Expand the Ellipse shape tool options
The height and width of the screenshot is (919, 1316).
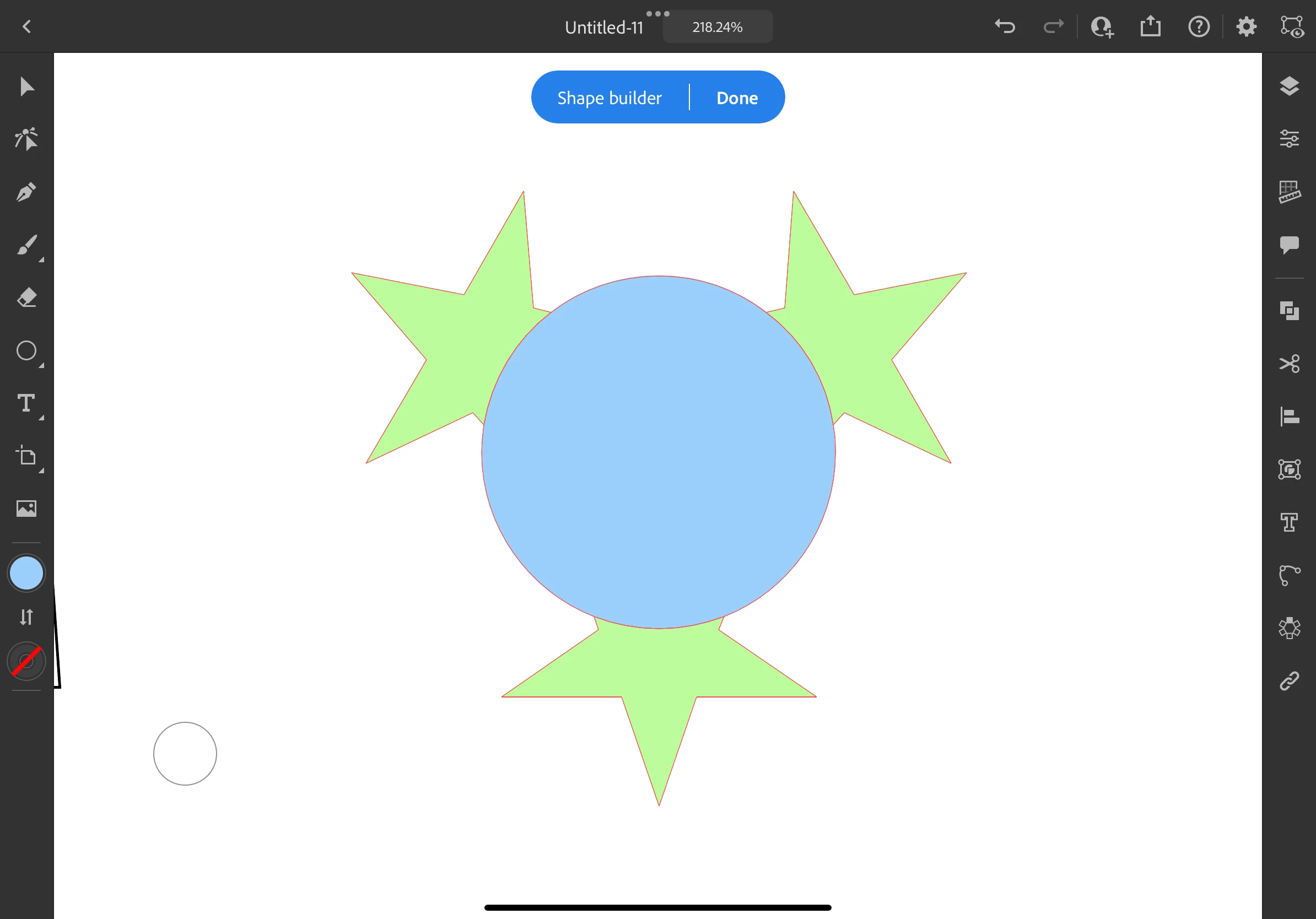[x=41, y=365]
